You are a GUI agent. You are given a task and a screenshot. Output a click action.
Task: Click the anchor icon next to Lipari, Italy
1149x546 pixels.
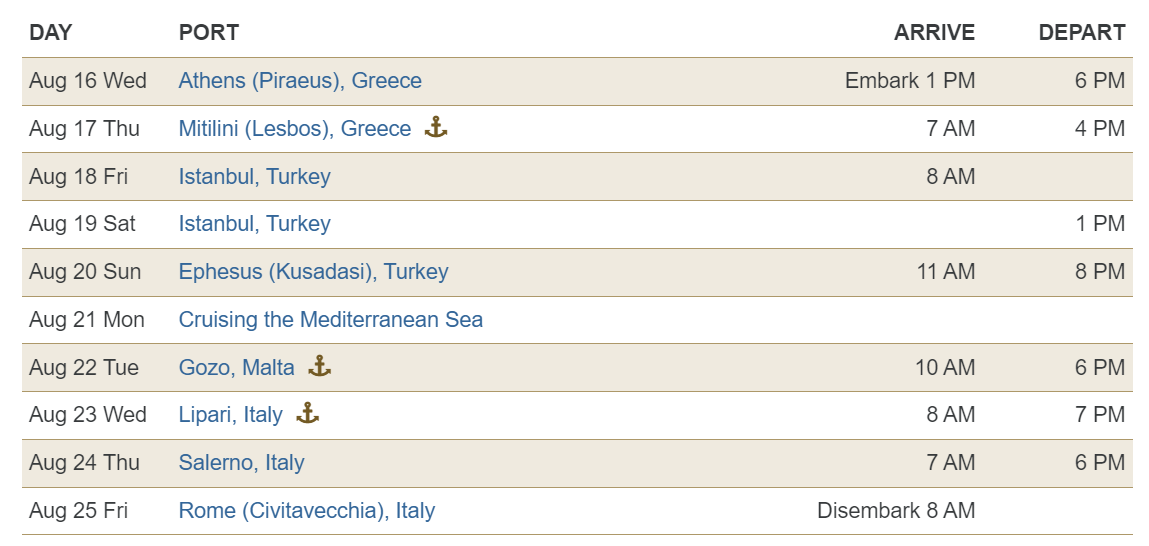click(308, 413)
